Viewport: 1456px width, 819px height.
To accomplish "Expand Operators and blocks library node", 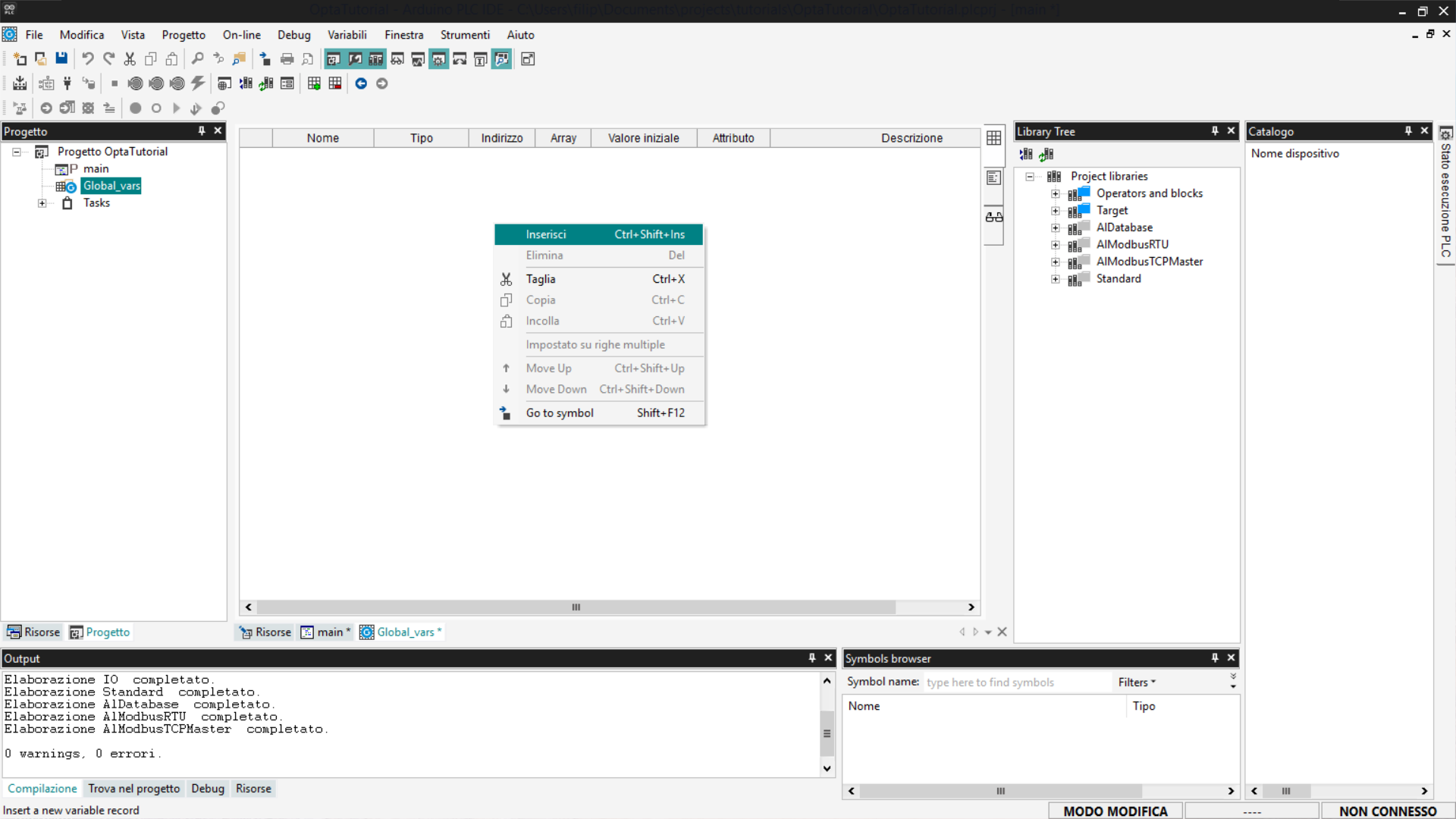I will 1055,194.
